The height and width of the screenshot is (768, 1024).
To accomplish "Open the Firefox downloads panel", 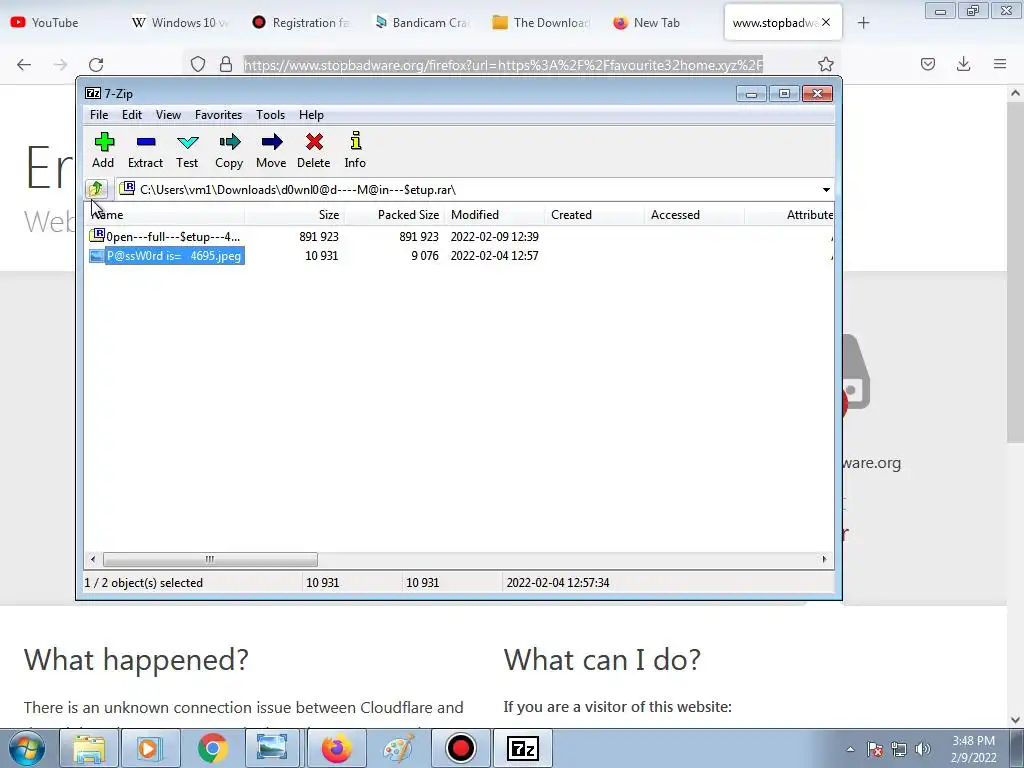I will pos(963,64).
